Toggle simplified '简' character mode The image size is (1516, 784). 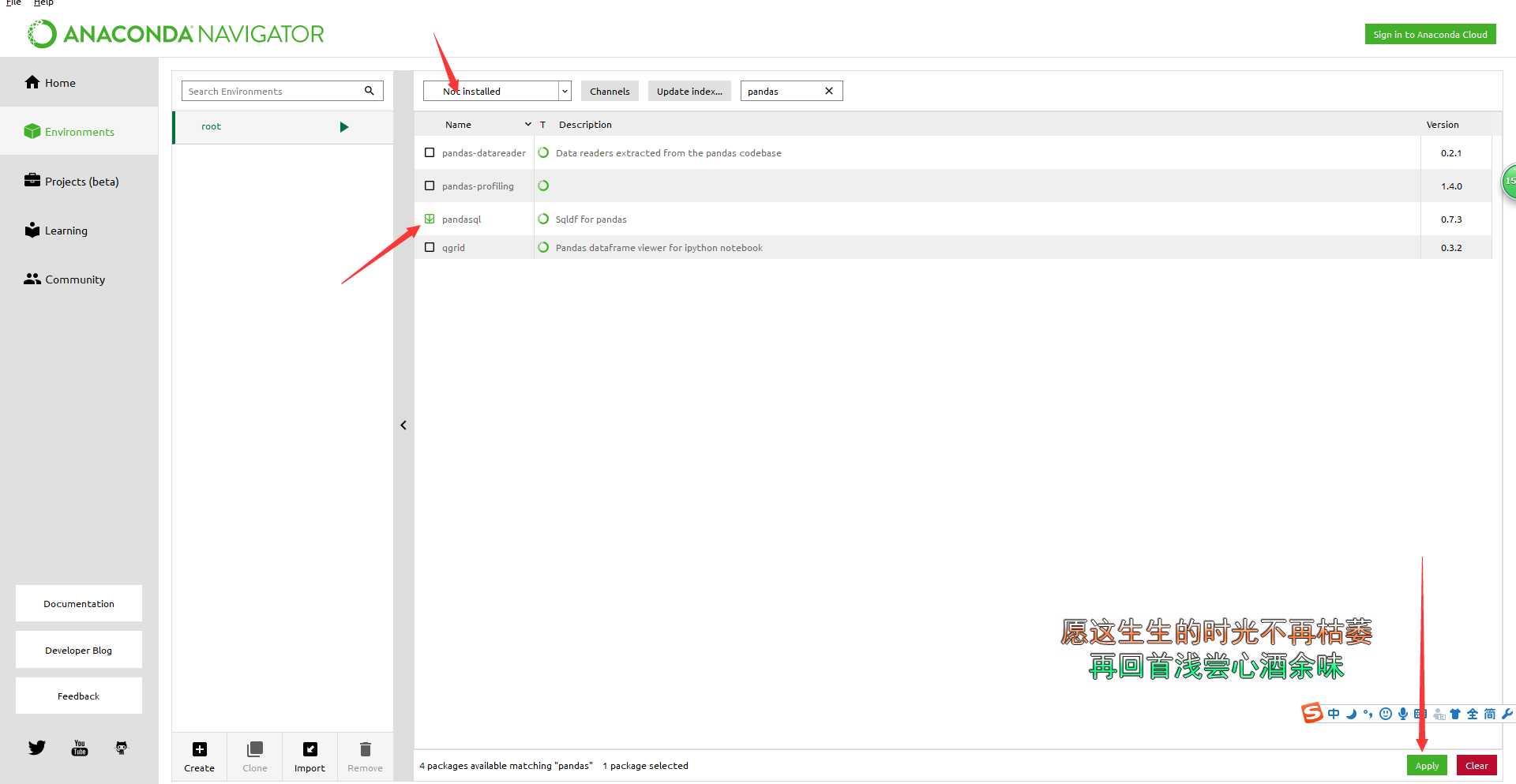click(x=1490, y=714)
